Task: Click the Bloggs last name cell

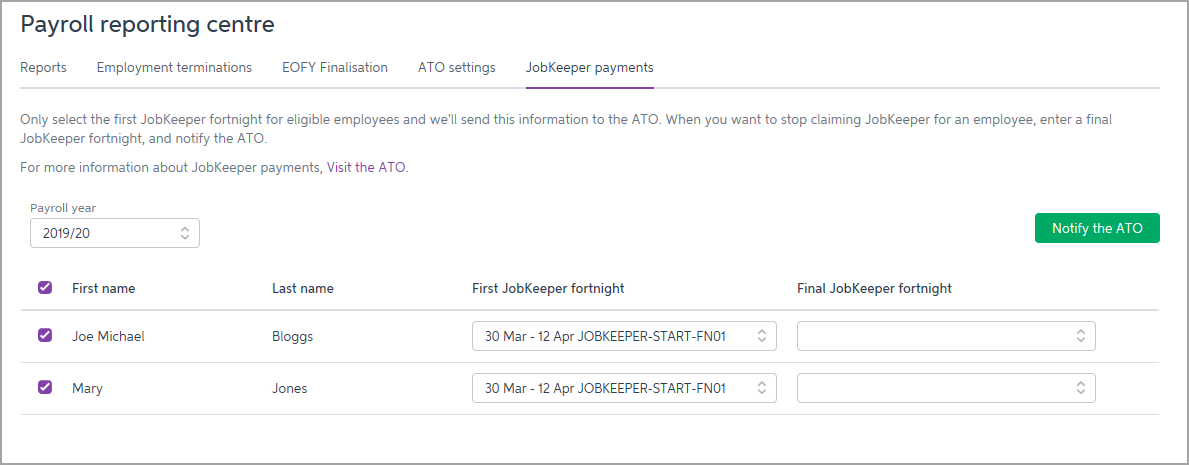Action: 293,337
